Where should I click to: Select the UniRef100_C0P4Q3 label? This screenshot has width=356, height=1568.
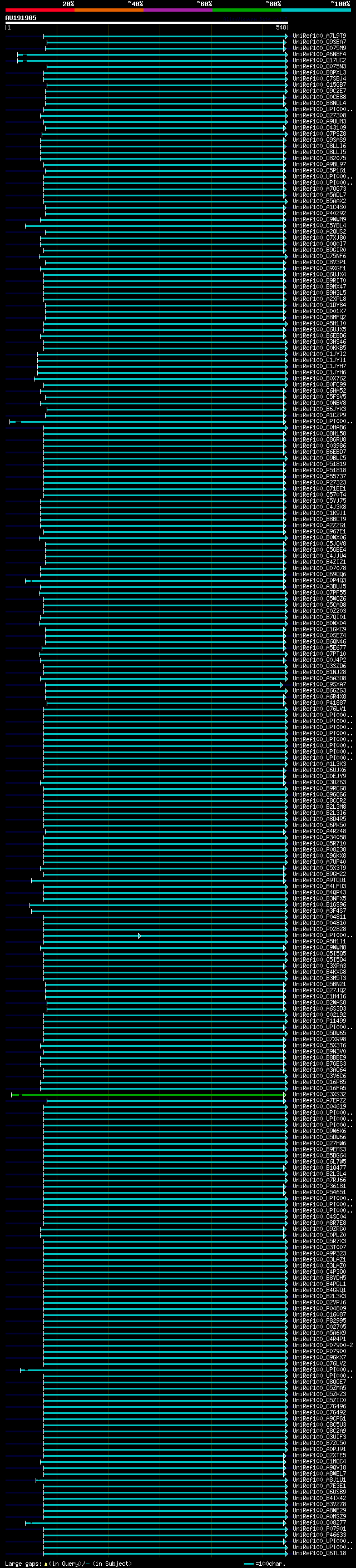[x=319, y=581]
